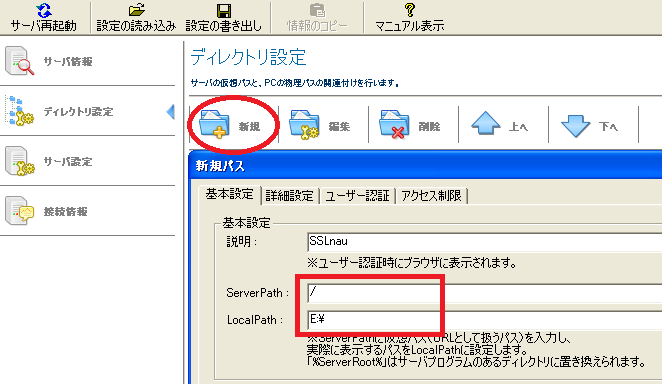662x384 pixels.
Task: Click the ServerPath input field
Action: pyautogui.click(x=485, y=293)
